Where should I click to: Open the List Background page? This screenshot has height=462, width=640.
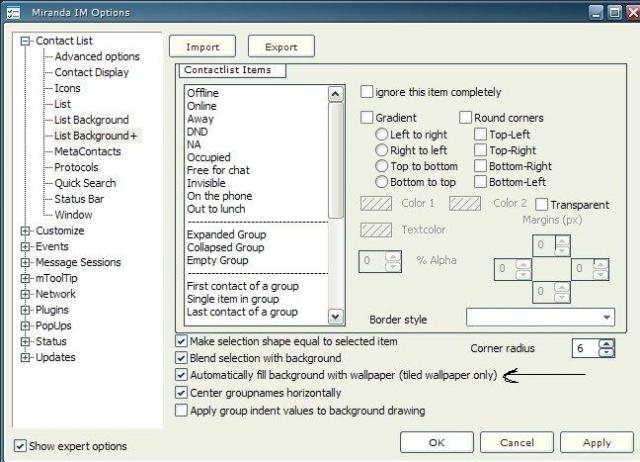(91, 120)
